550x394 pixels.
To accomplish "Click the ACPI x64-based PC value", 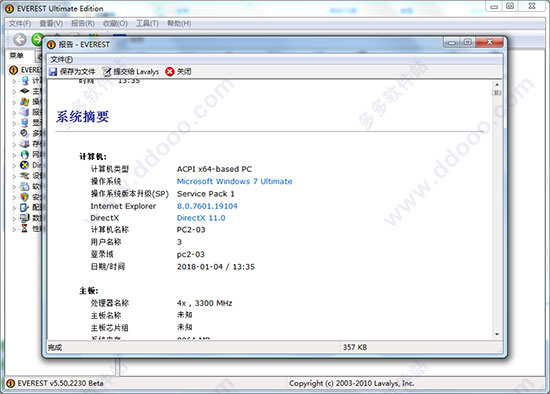I will point(214,169).
